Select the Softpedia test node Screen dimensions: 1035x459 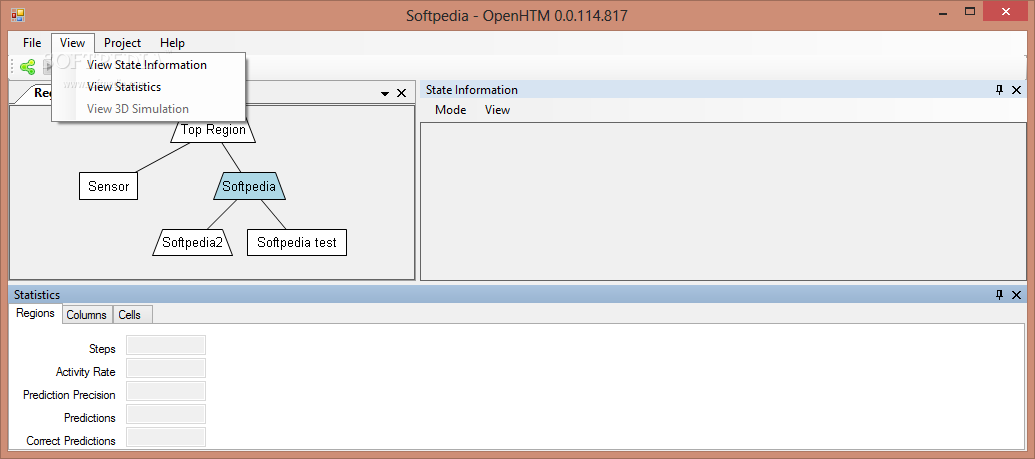[297, 242]
